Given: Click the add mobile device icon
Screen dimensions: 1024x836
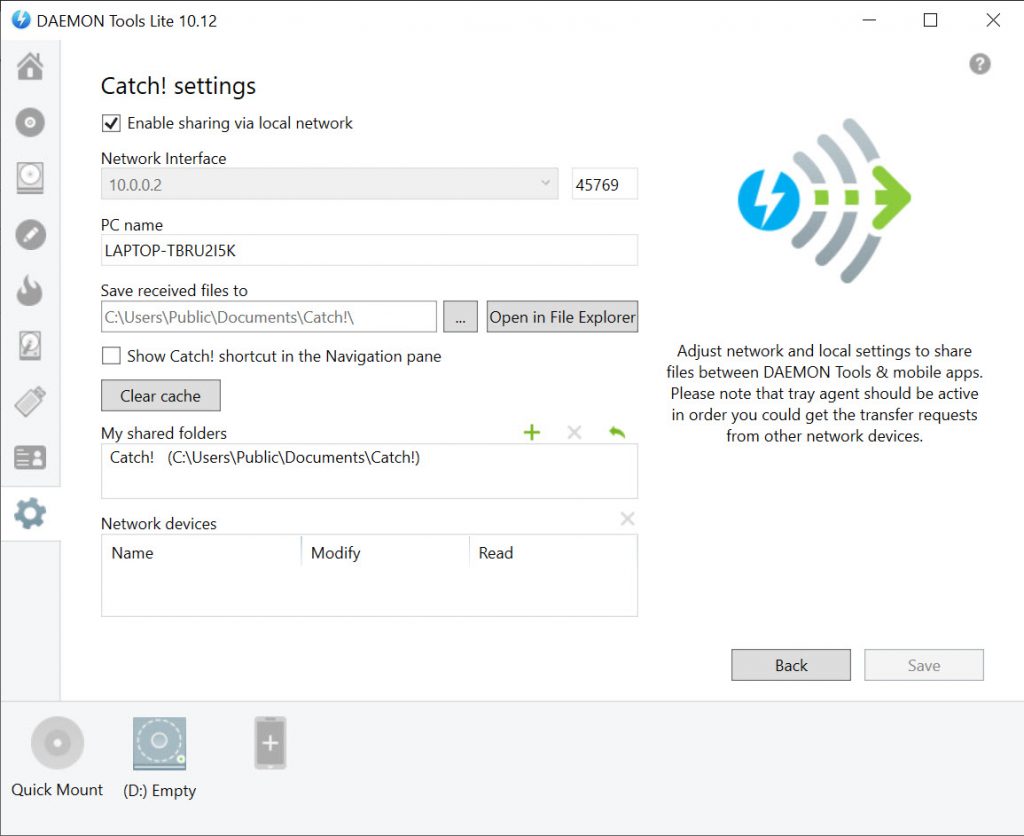Looking at the screenshot, I should point(270,744).
